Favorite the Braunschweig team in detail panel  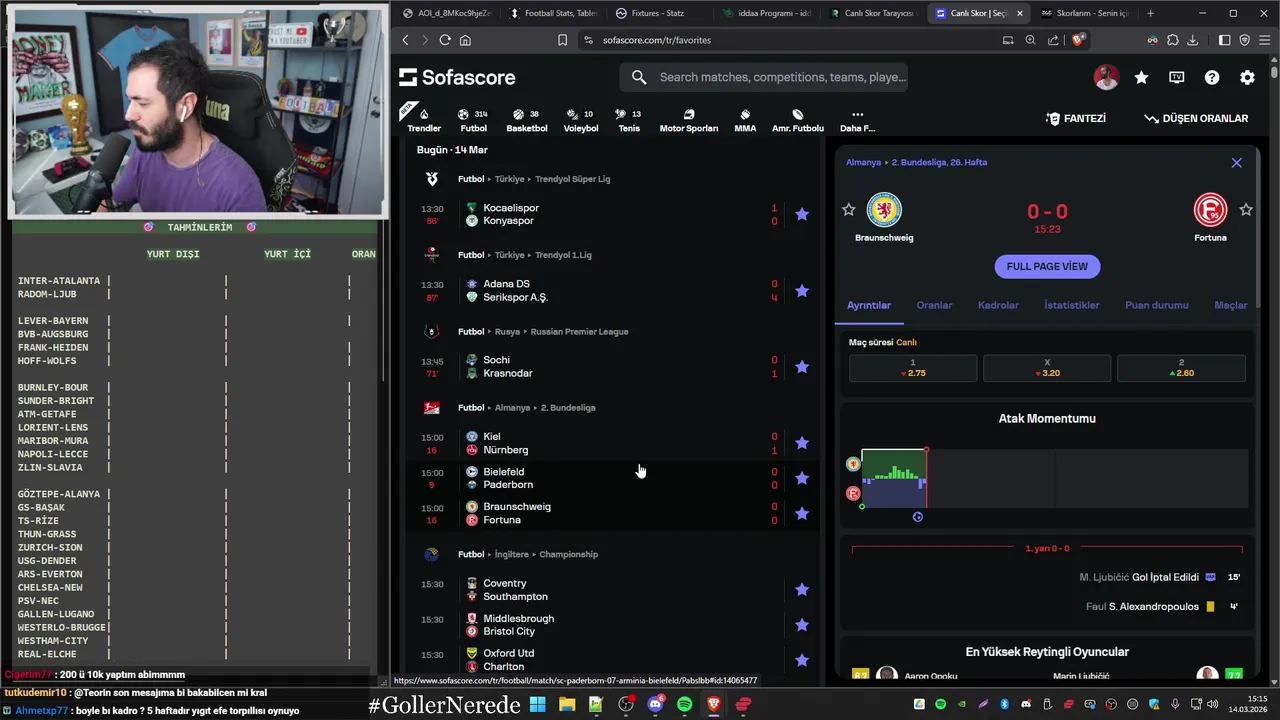click(x=849, y=209)
